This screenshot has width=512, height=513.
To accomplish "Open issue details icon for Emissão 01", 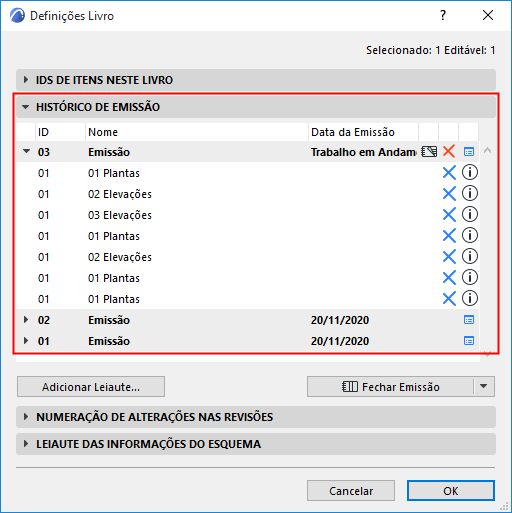I will coord(469,341).
